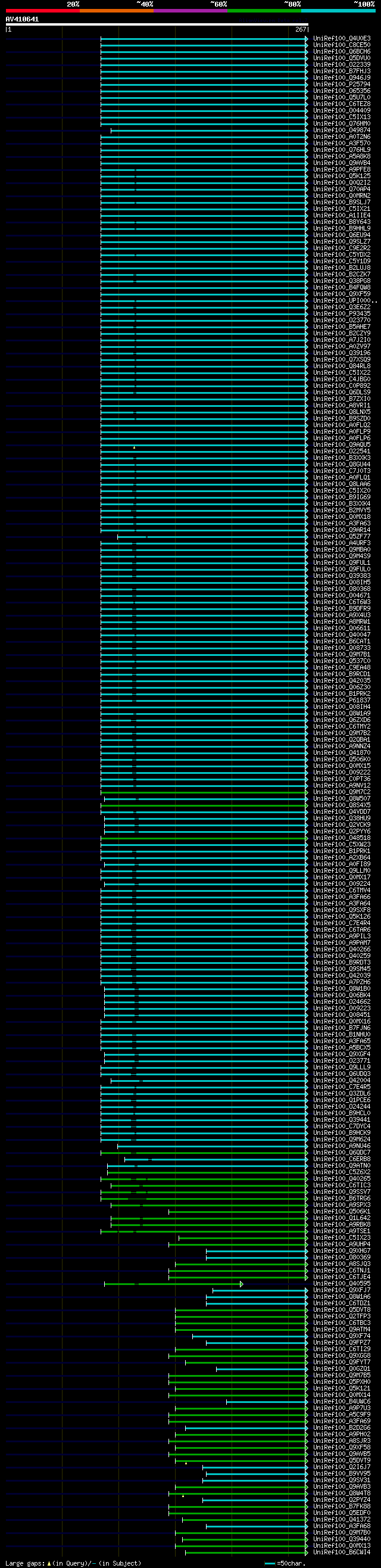381x1568 pixels.
Task: Click label UniRef100_Q76HM0
Action: click(342, 123)
